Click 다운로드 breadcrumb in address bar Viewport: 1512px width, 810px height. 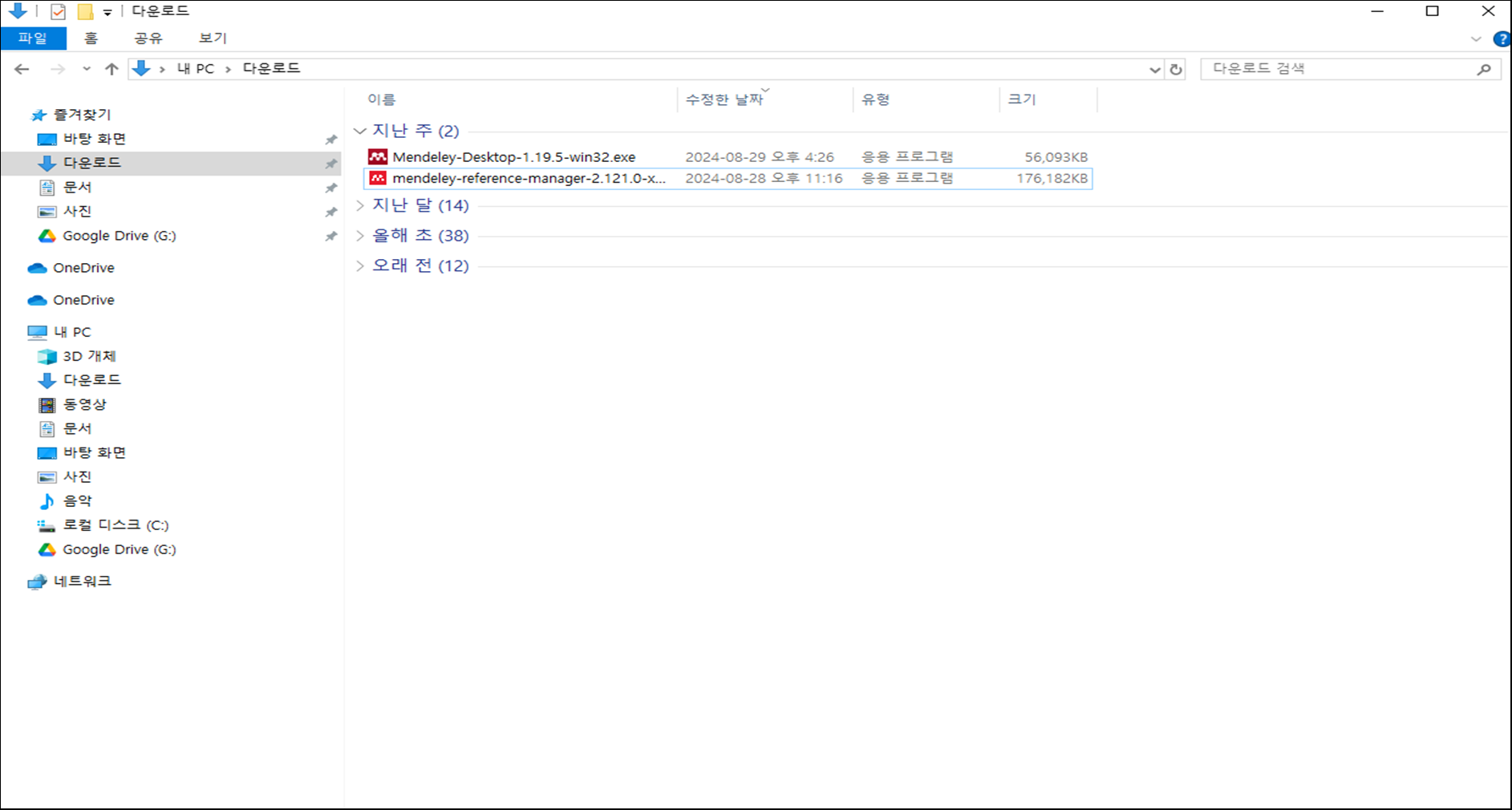coord(271,68)
